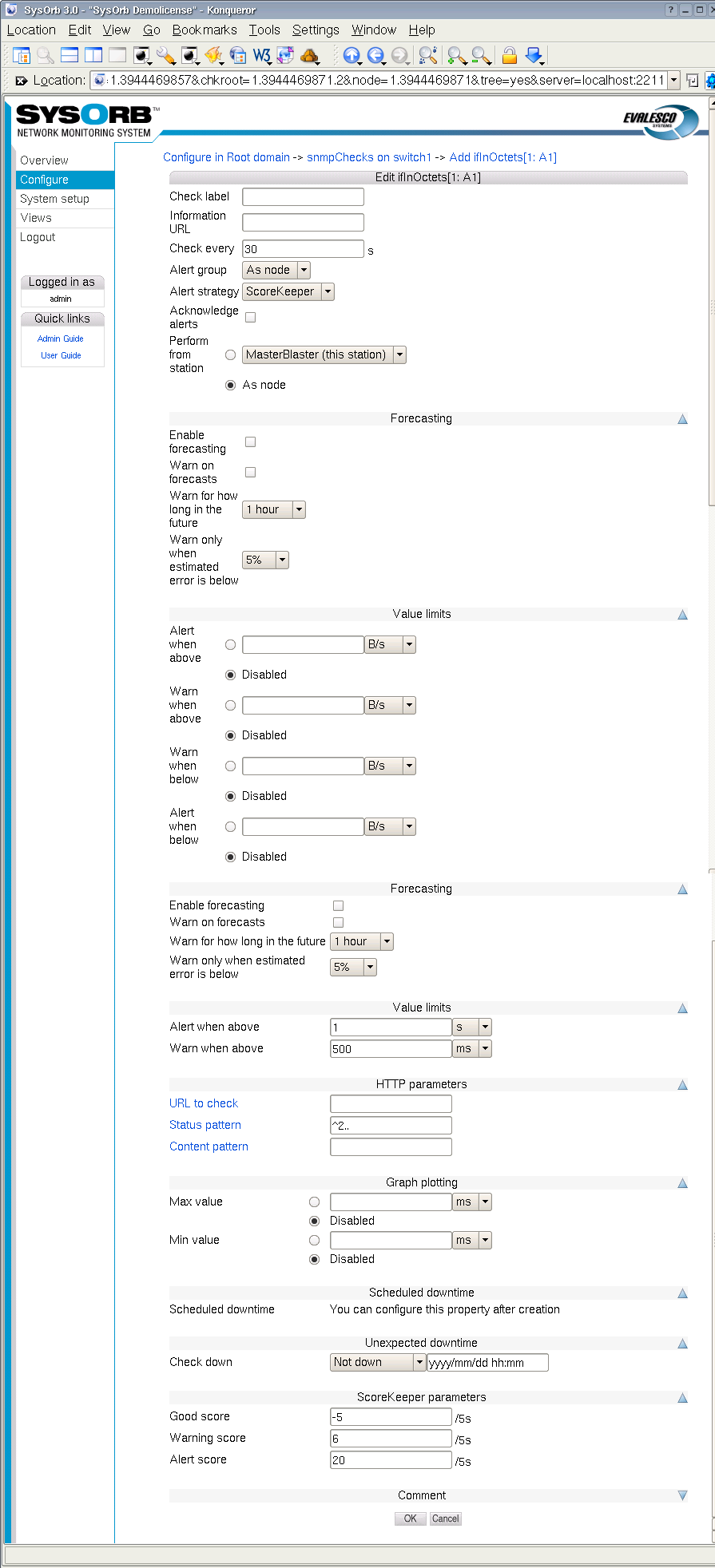Zoom out with the minus magnifier icon
Screen dimensions: 715x1568
point(481,55)
